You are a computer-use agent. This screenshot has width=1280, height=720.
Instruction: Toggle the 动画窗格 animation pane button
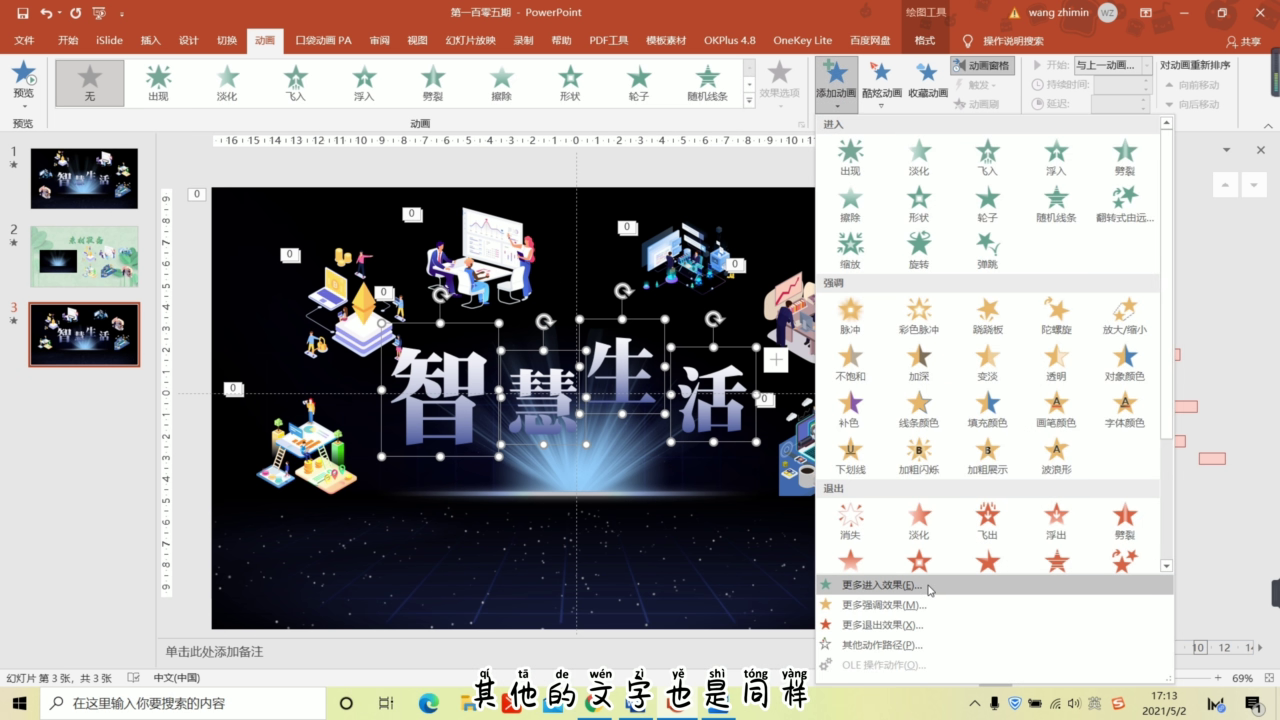tap(981, 66)
